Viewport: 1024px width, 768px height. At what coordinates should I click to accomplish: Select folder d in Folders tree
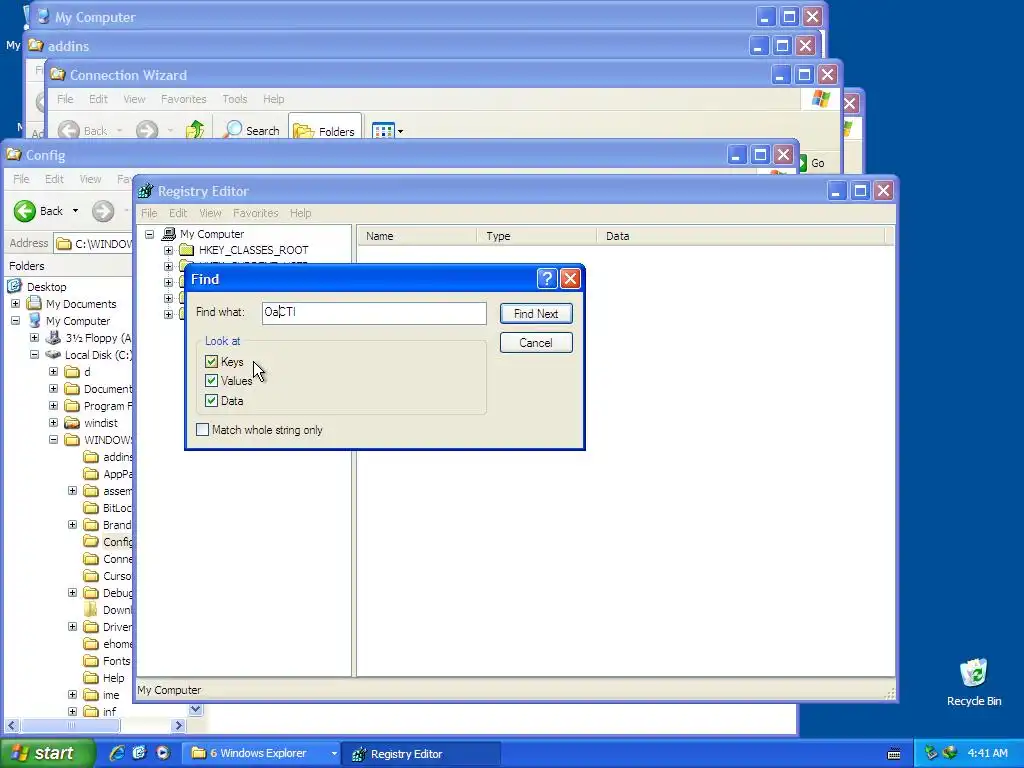(87, 372)
